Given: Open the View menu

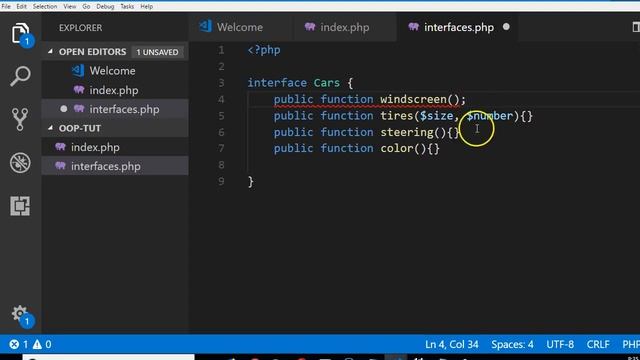Looking at the screenshot, I should 69,7.
